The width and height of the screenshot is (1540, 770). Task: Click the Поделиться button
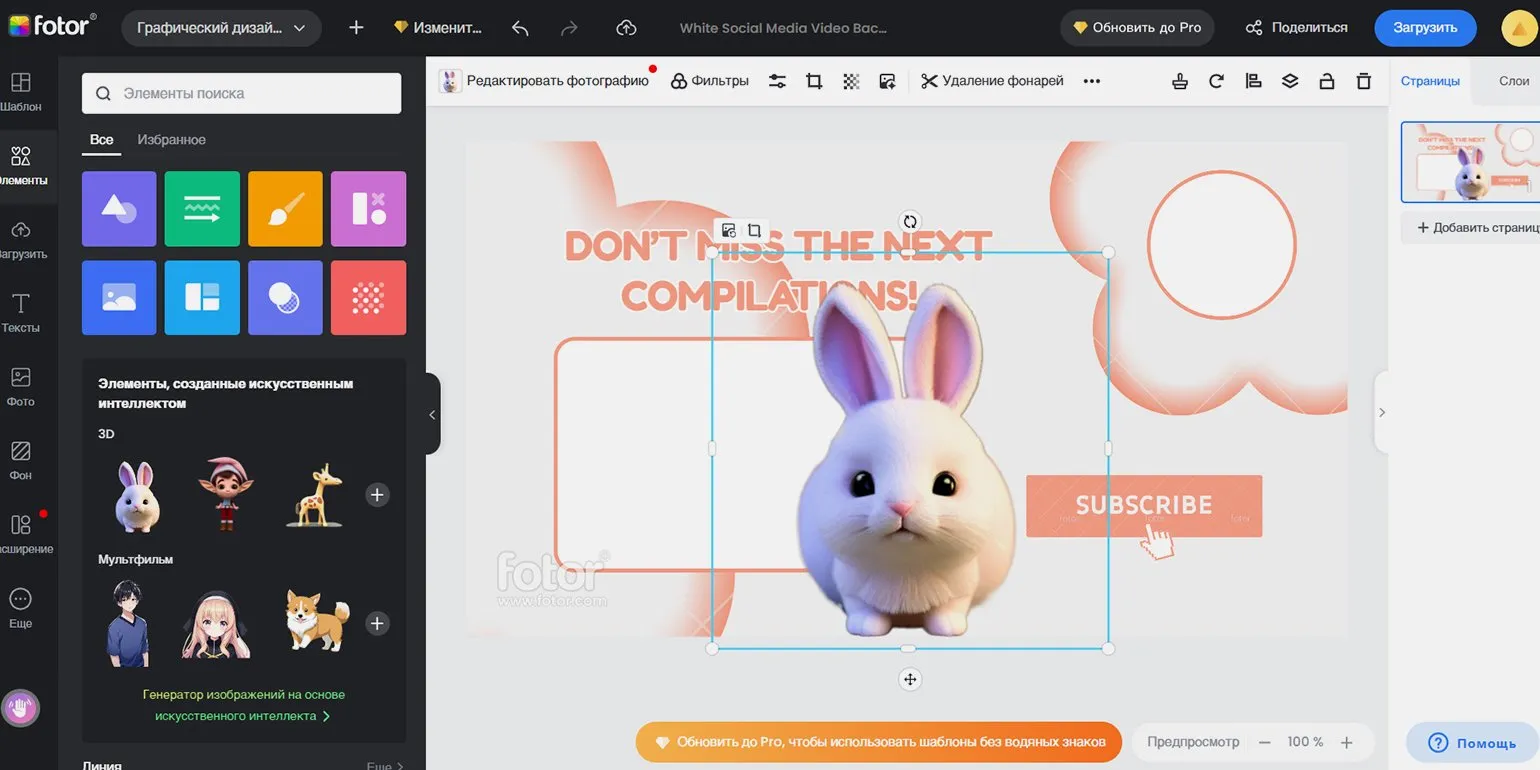[1296, 28]
